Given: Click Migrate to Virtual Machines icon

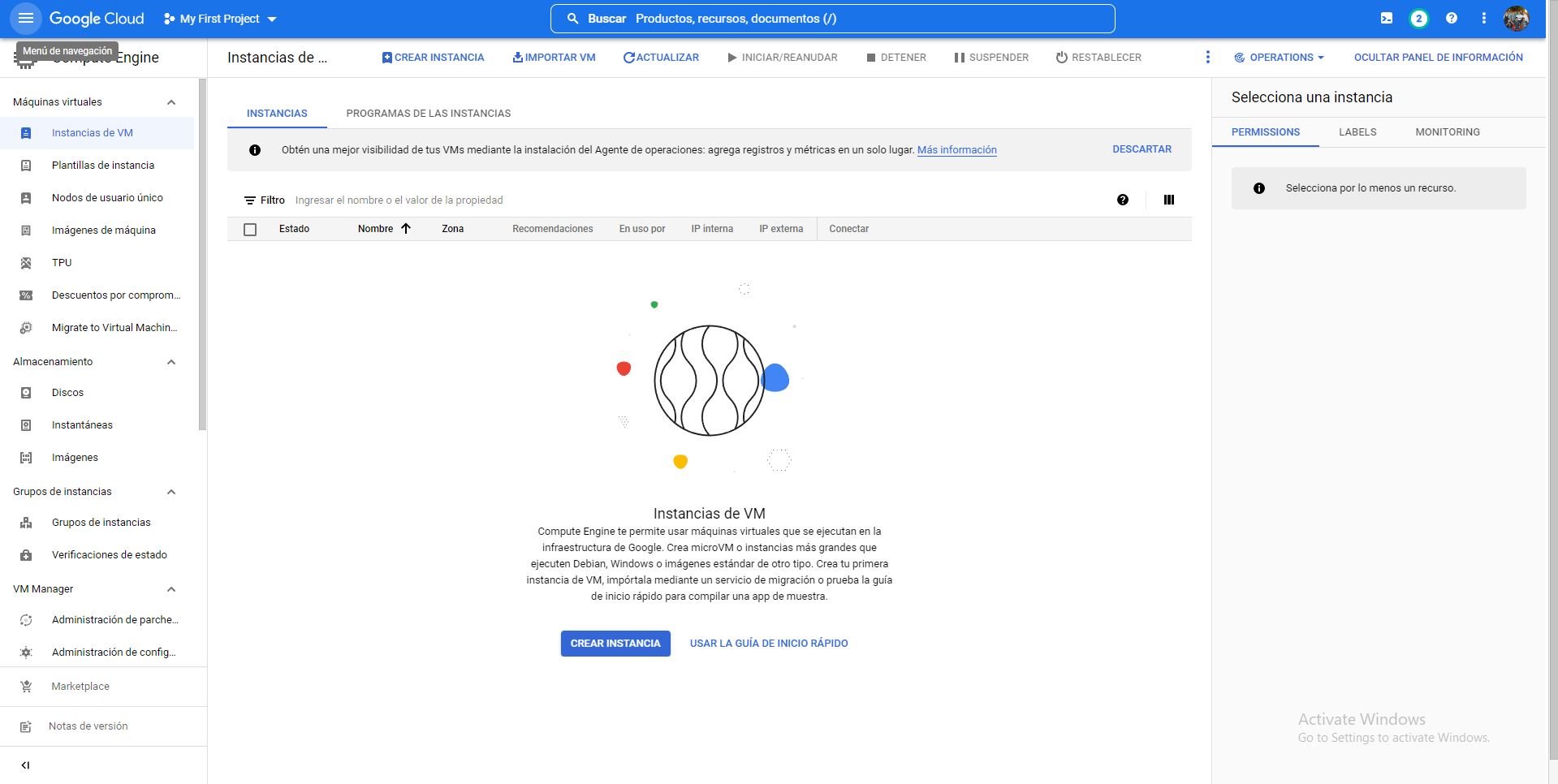Looking at the screenshot, I should pos(26,328).
